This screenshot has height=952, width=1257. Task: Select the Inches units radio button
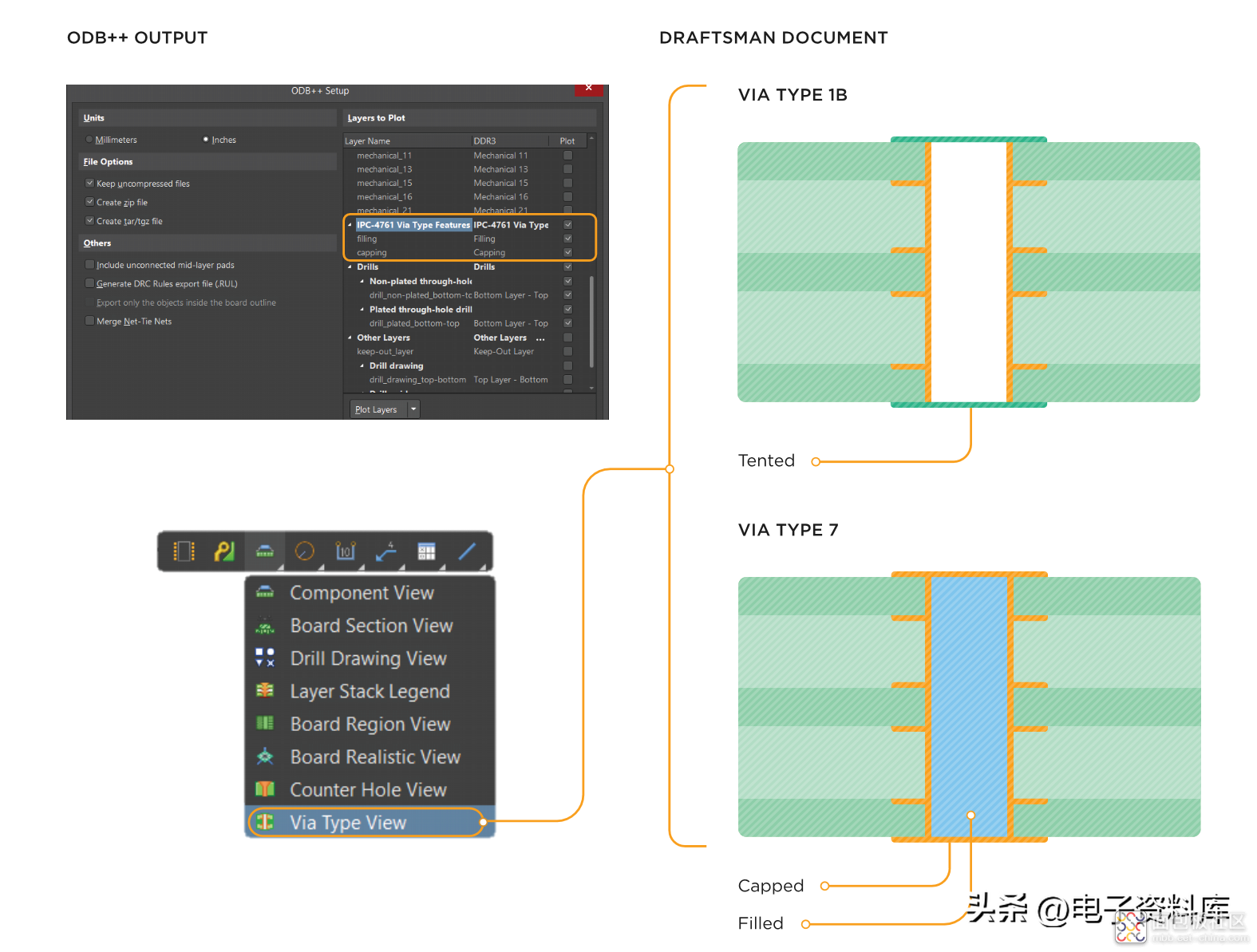pyautogui.click(x=206, y=140)
